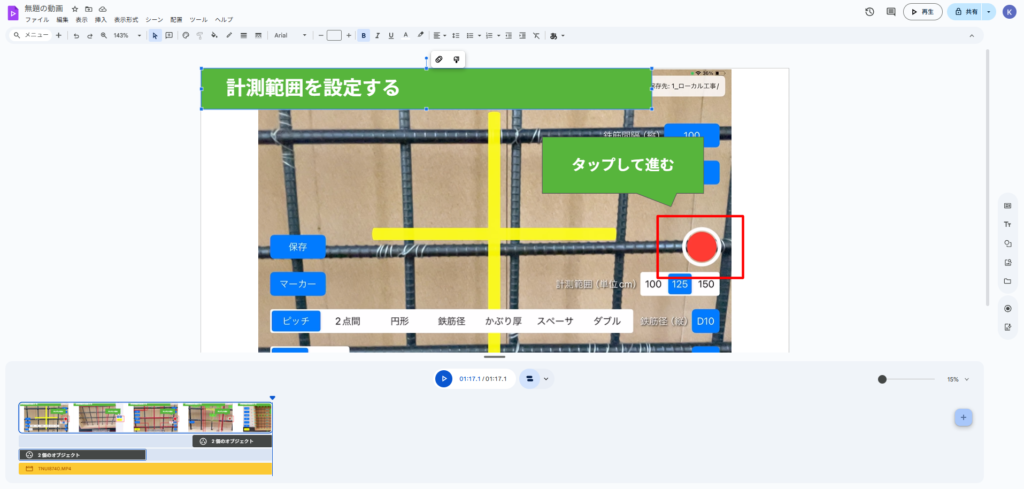The image size is (1024, 489).
Task: Toggle italic text formatting
Action: (x=377, y=35)
